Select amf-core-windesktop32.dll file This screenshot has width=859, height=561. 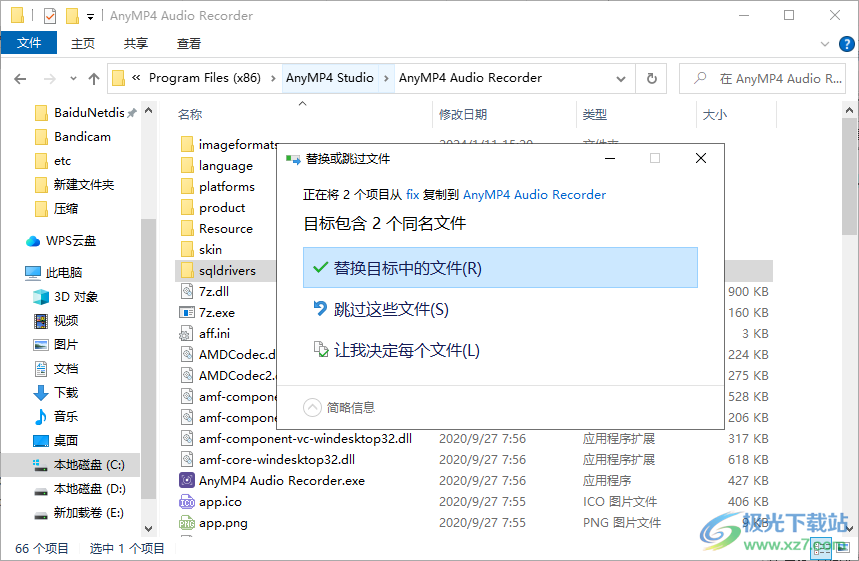point(267,460)
